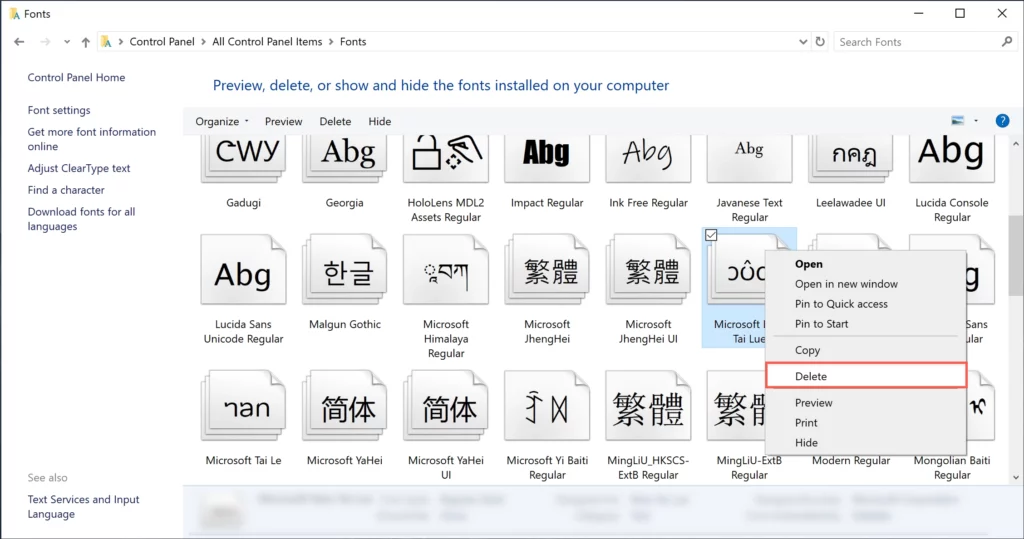Click the Hide toolbar button
Image resolution: width=1024 pixels, height=539 pixels.
coord(379,122)
